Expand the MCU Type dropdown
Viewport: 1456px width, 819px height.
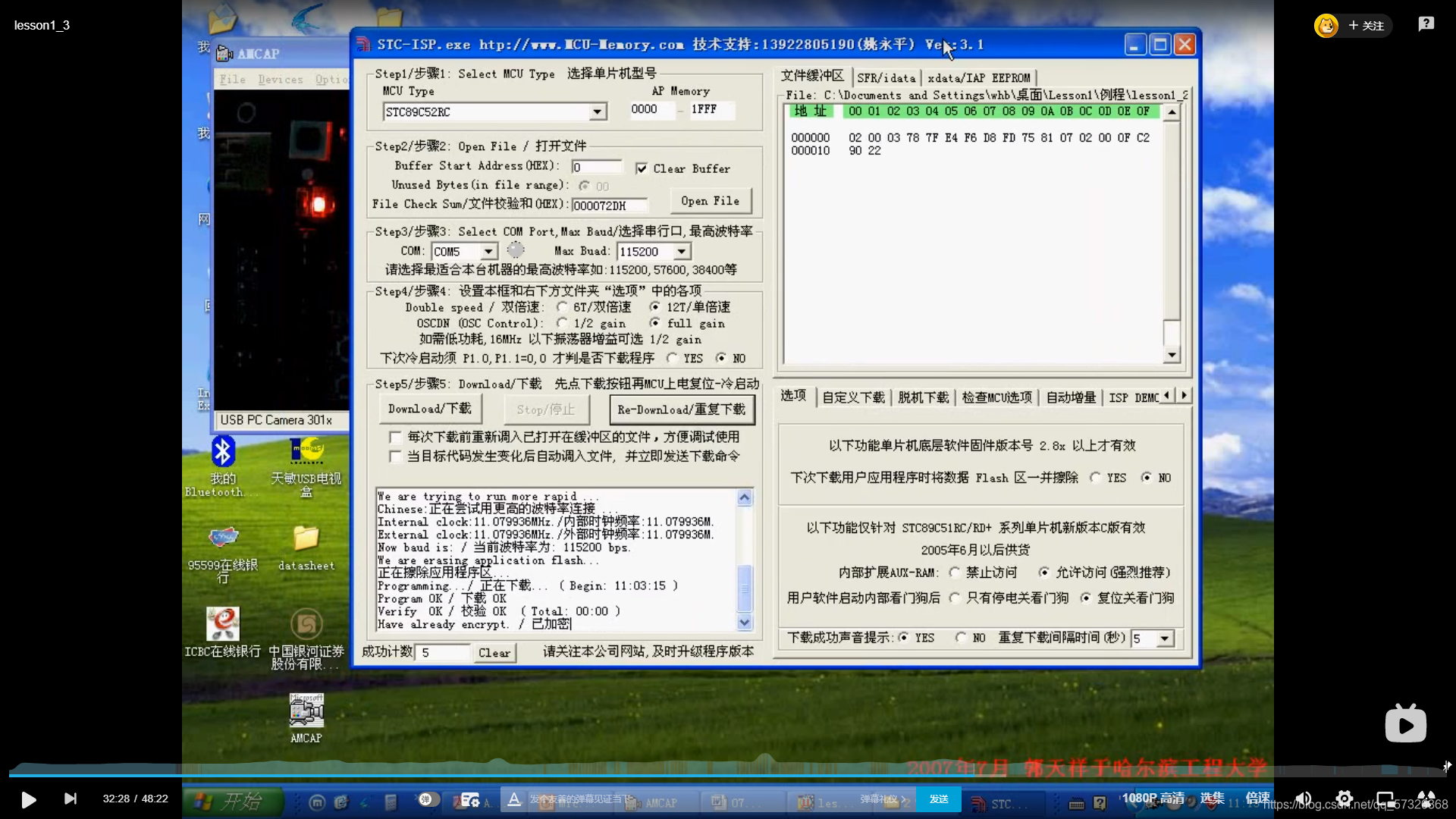(598, 112)
